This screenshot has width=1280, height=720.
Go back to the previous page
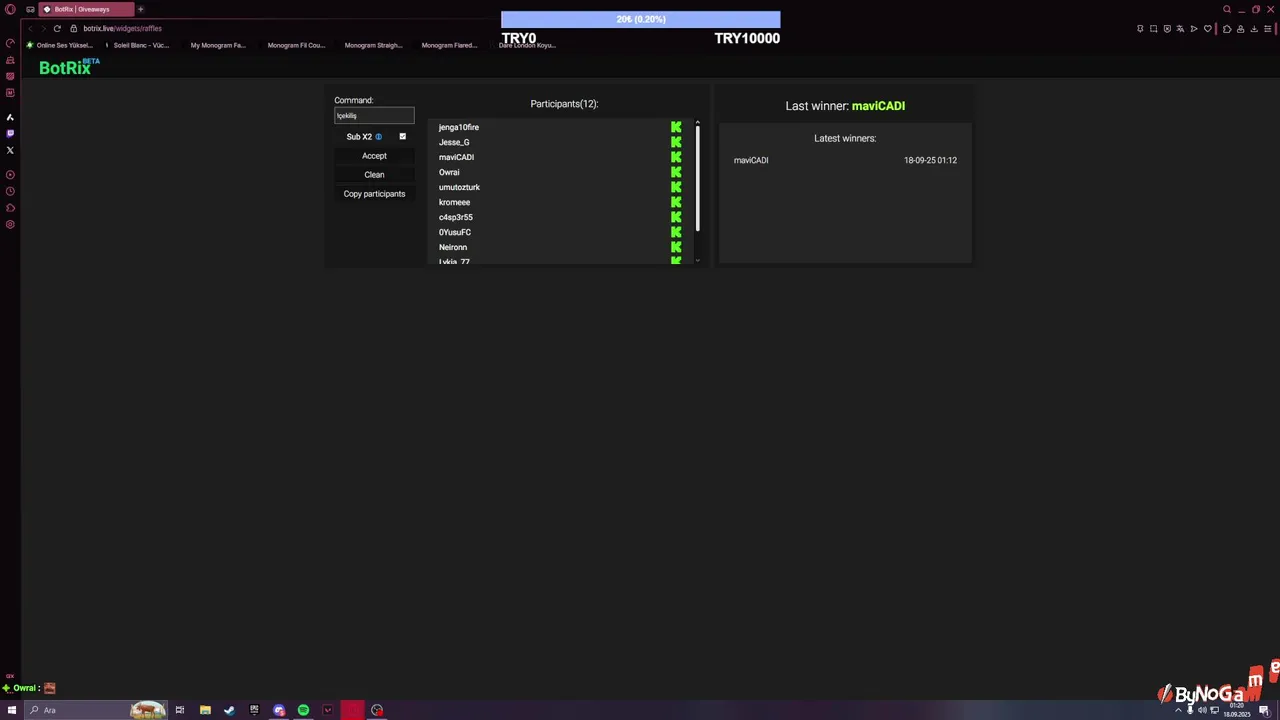tap(29, 28)
